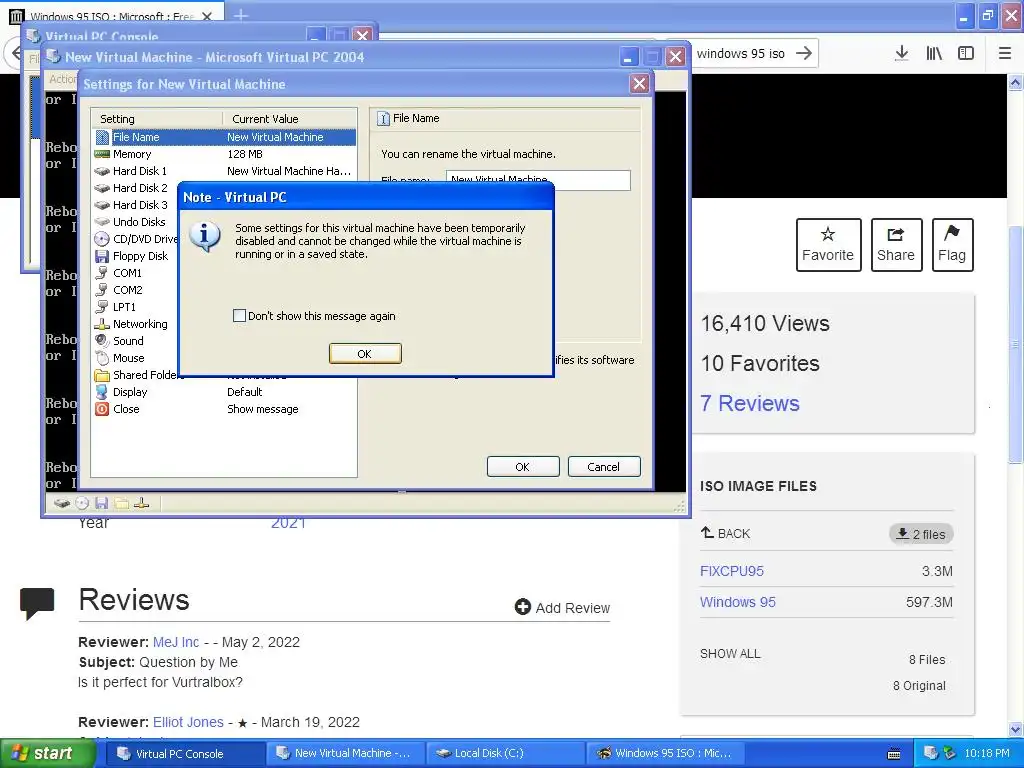Select the Networking setting icon
Image resolution: width=1024 pixels, height=768 pixels.
102,324
